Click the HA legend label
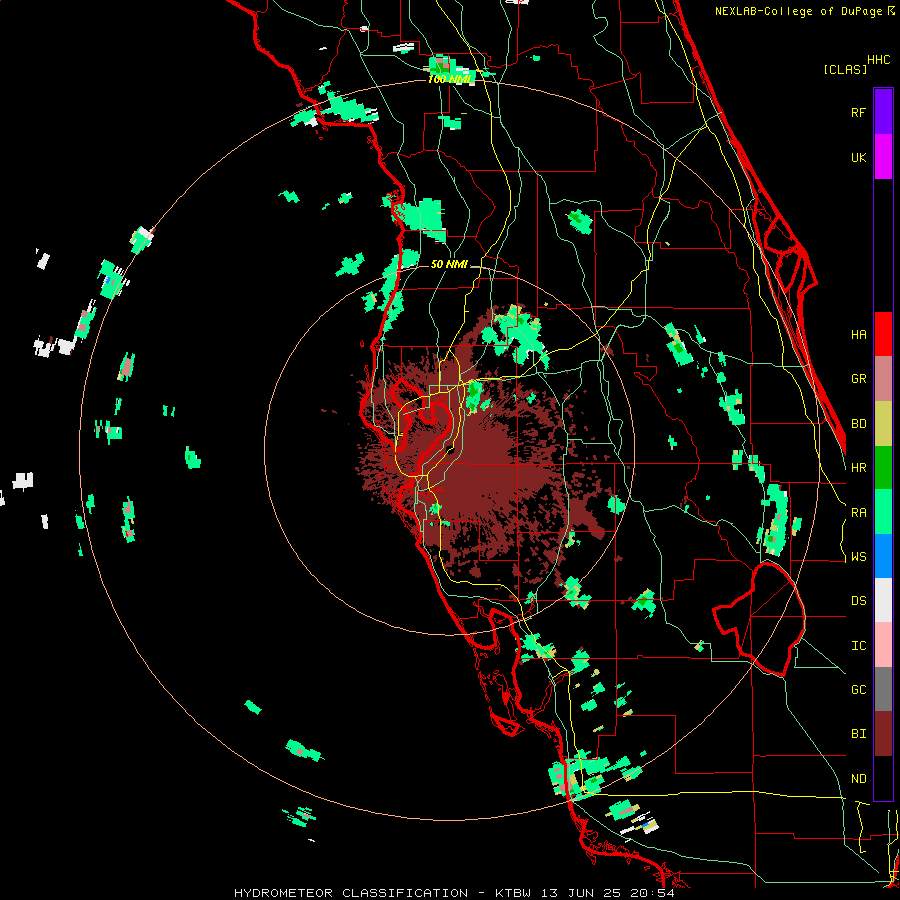 pyautogui.click(x=858, y=334)
